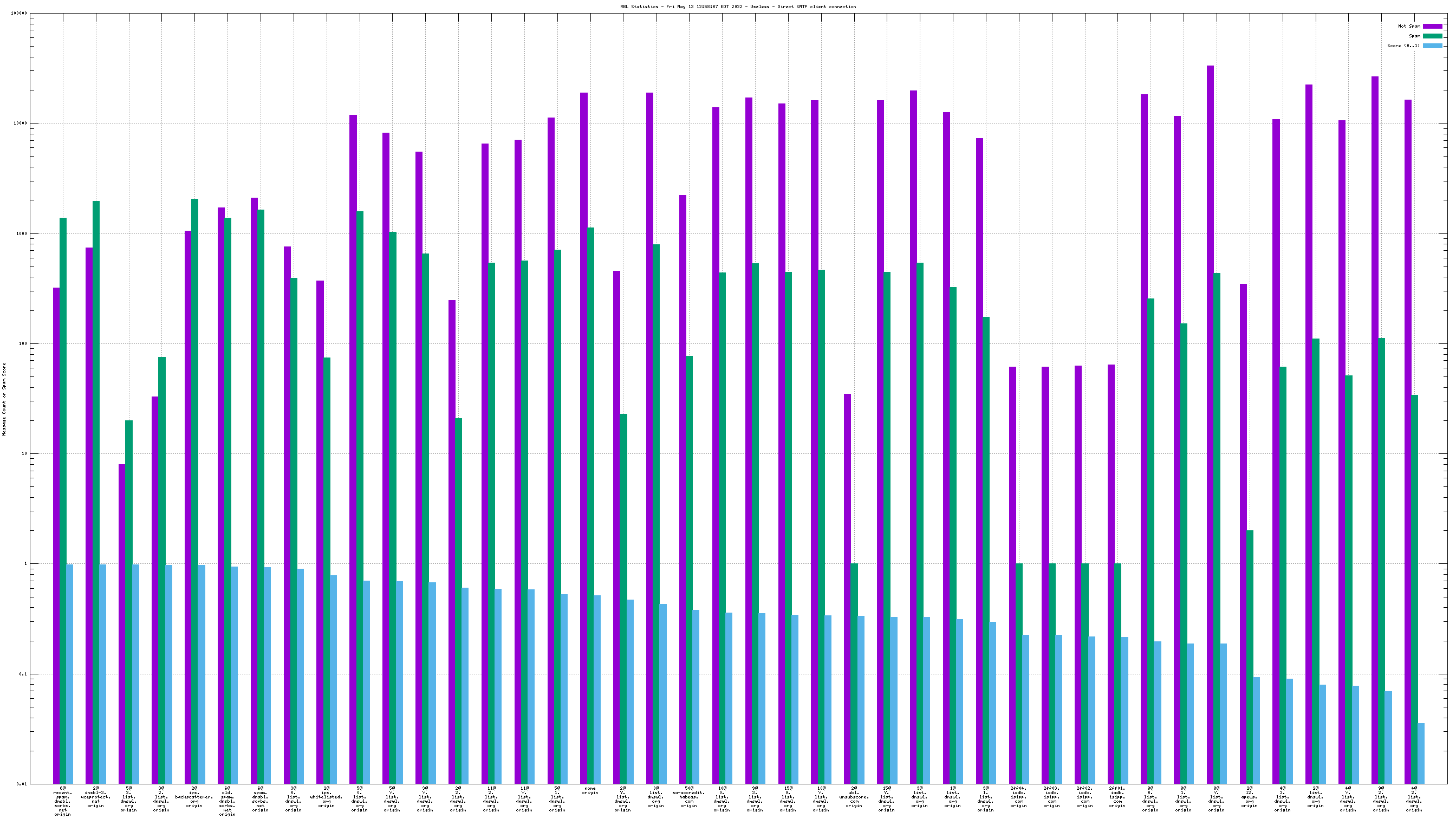Viewport: 1456px width, 819px height.
Task: Click the blue Score (0..1) legend swatch
Action: coord(1432,46)
